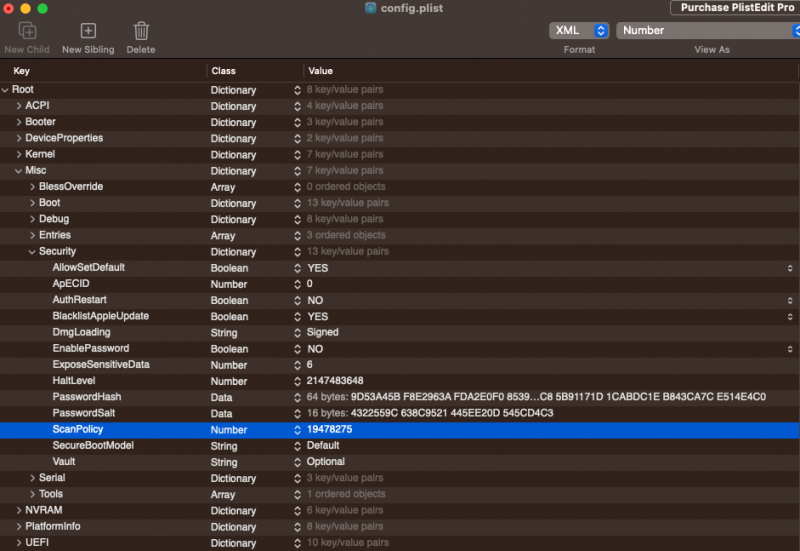Change class stepper for SecureBootModel
This screenshot has width=800, height=551.
pos(297,446)
